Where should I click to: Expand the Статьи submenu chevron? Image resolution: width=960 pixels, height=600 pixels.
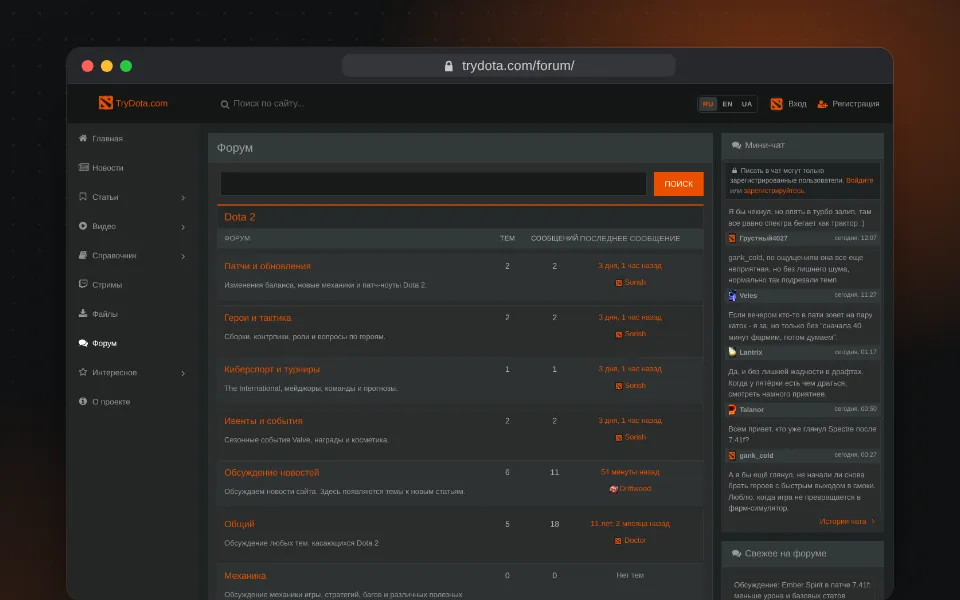[183, 198]
